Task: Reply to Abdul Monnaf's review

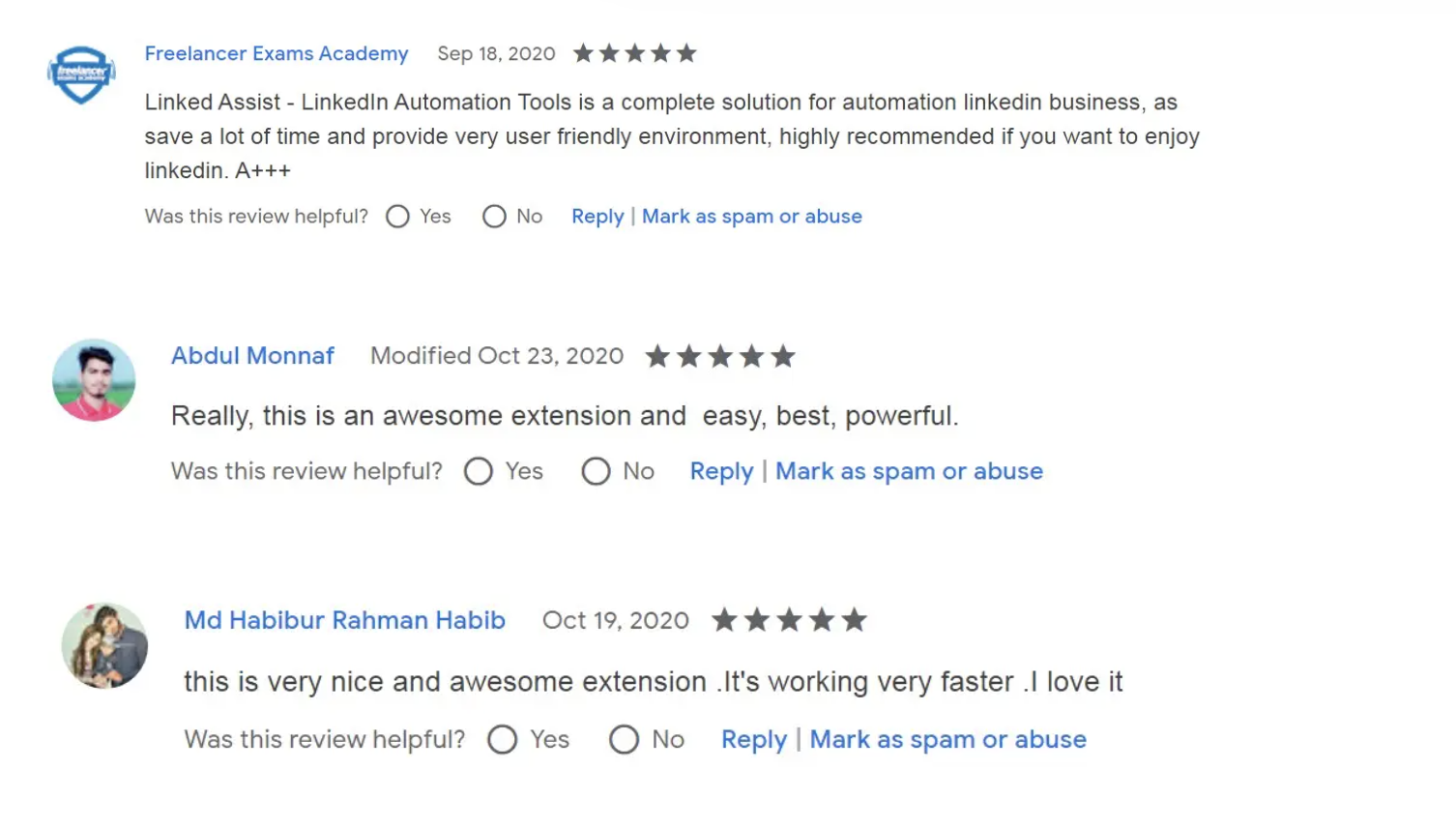Action: point(721,471)
